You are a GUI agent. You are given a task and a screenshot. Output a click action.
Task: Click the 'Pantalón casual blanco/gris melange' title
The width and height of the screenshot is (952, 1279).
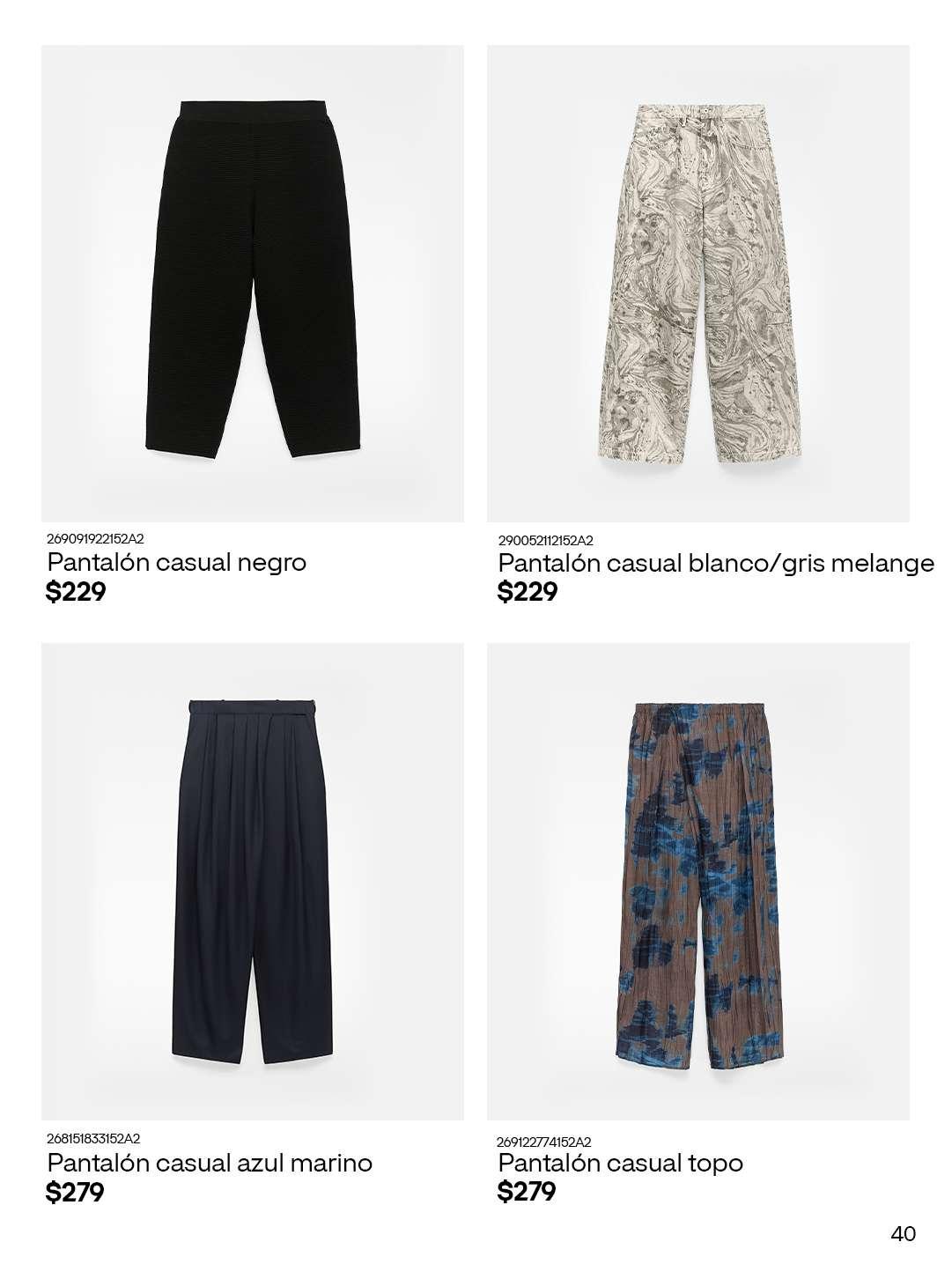(716, 563)
